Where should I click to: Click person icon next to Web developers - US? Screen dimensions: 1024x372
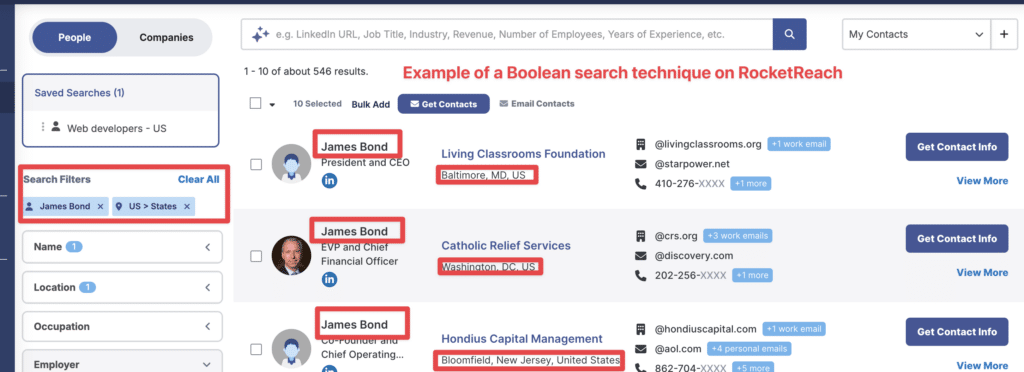56,127
